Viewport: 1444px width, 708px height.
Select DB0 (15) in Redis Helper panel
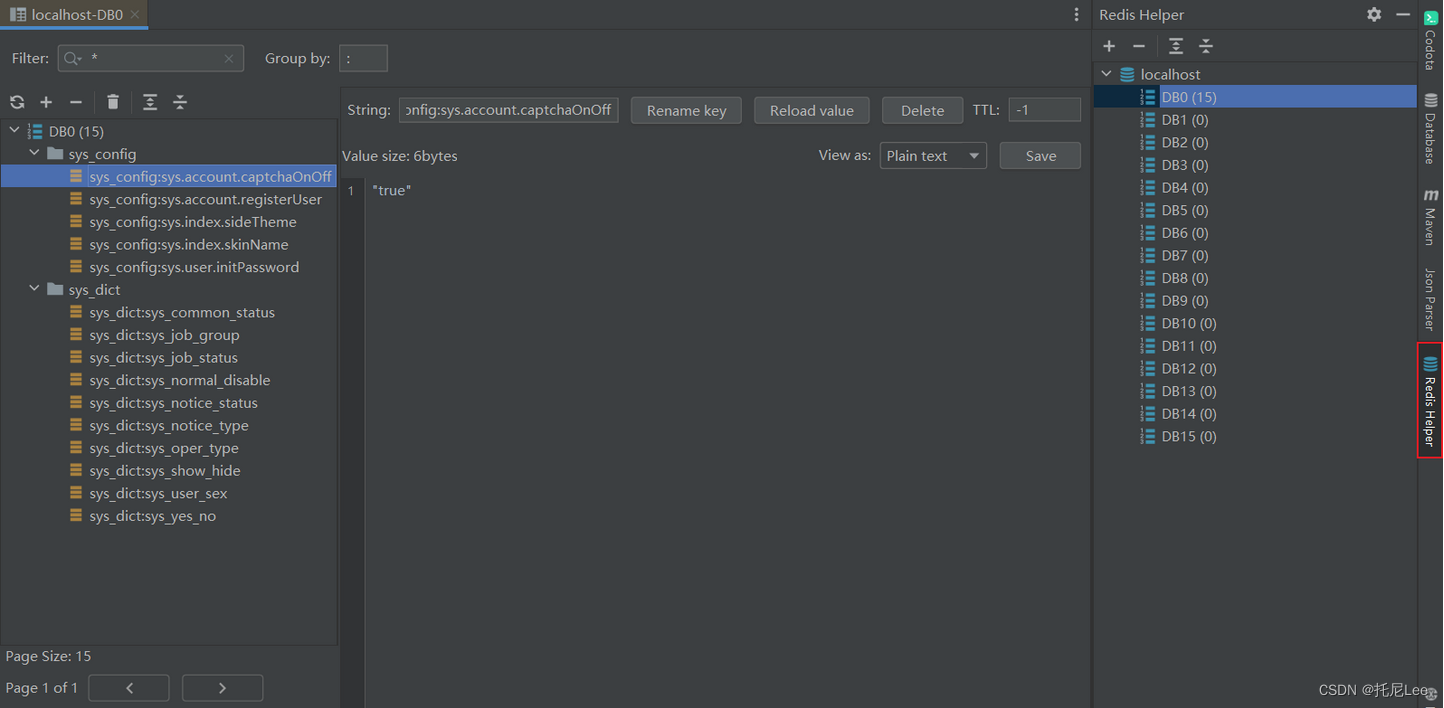point(1188,97)
